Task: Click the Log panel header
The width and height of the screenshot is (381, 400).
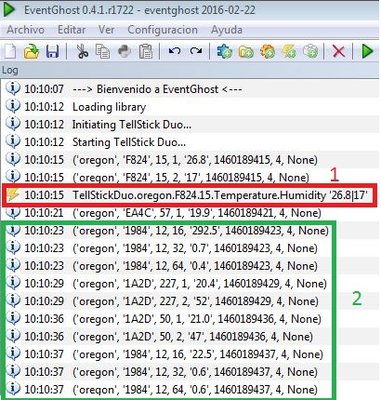Action: 190,70
